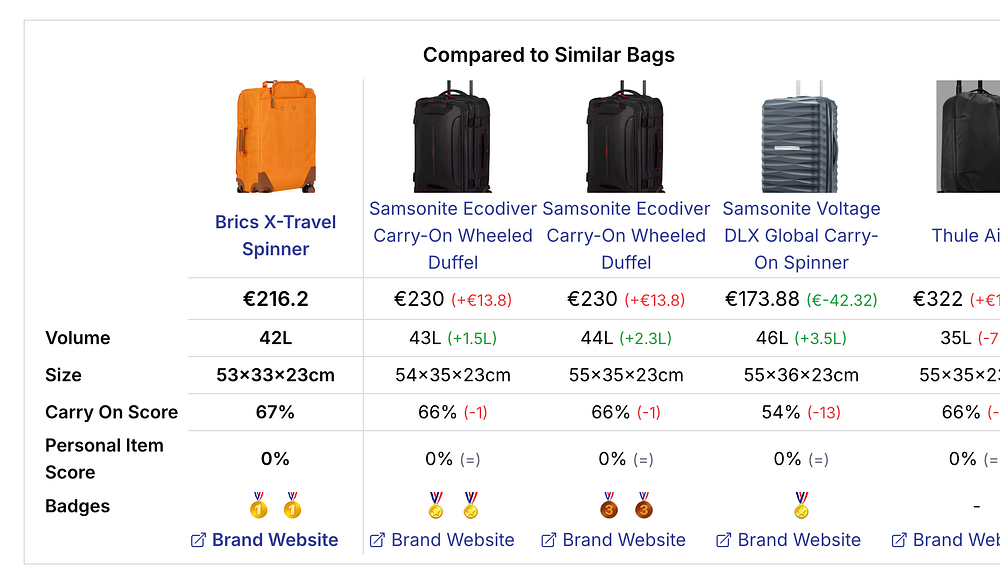Click the external link icon under Brics badges
Screen dimensions: 1000x578
(x=198, y=540)
